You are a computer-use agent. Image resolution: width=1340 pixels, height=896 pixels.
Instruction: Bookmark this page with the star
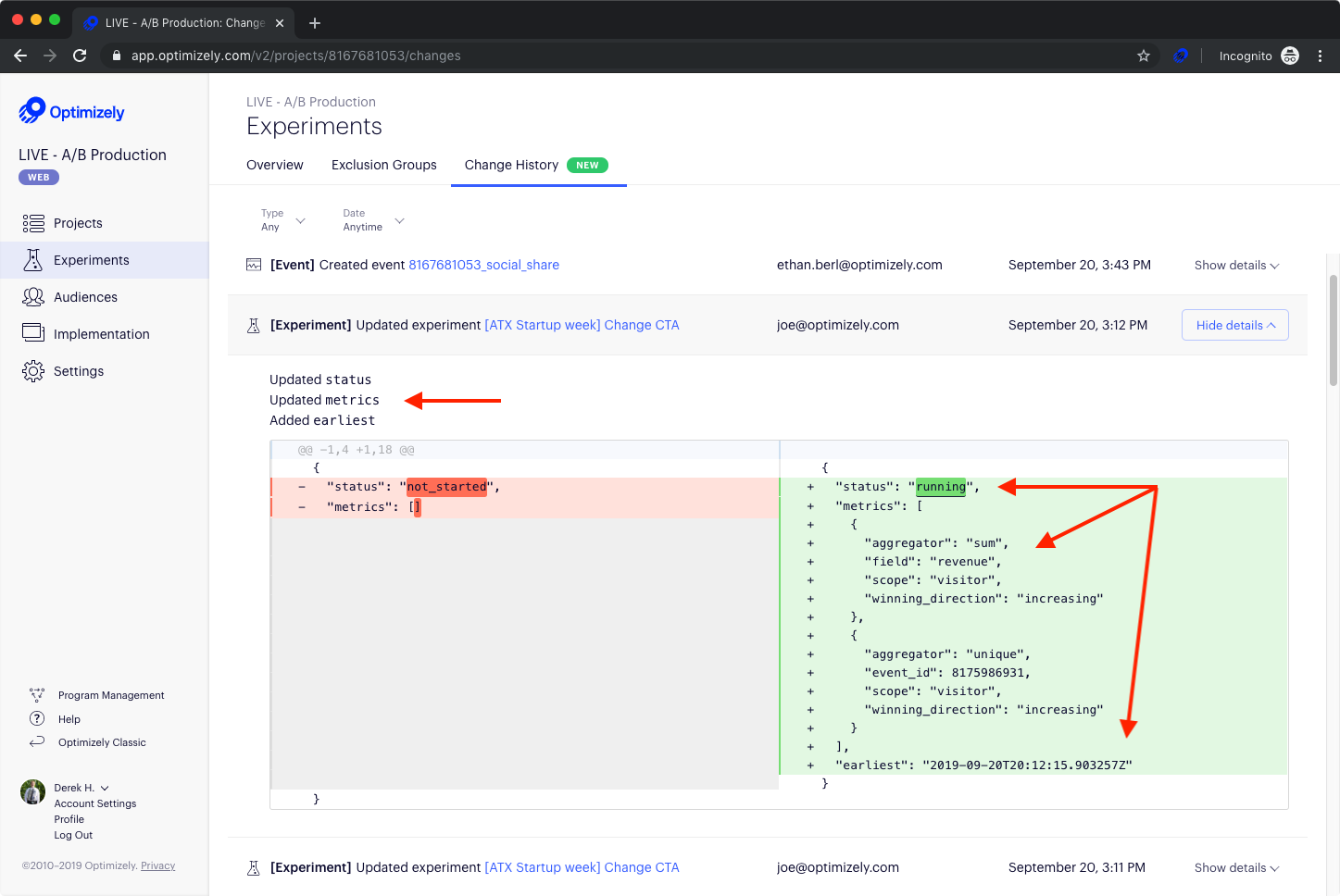coord(1144,56)
